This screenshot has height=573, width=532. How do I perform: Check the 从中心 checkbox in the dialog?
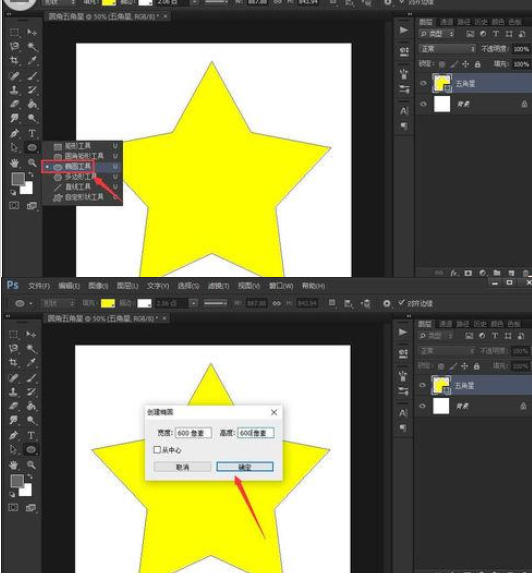pos(157,449)
